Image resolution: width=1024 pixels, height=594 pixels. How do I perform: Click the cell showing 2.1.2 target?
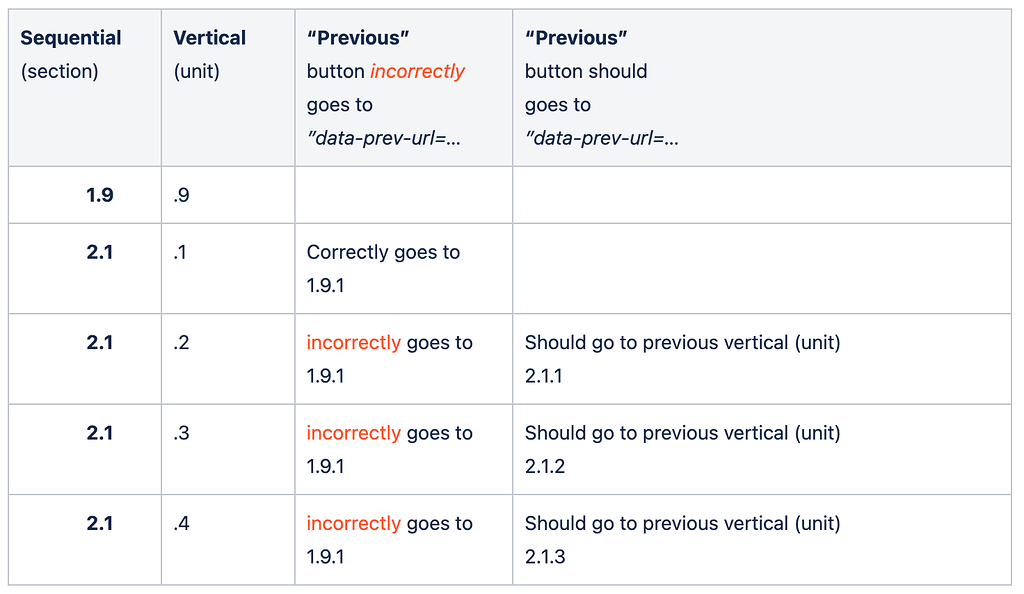[682, 449]
